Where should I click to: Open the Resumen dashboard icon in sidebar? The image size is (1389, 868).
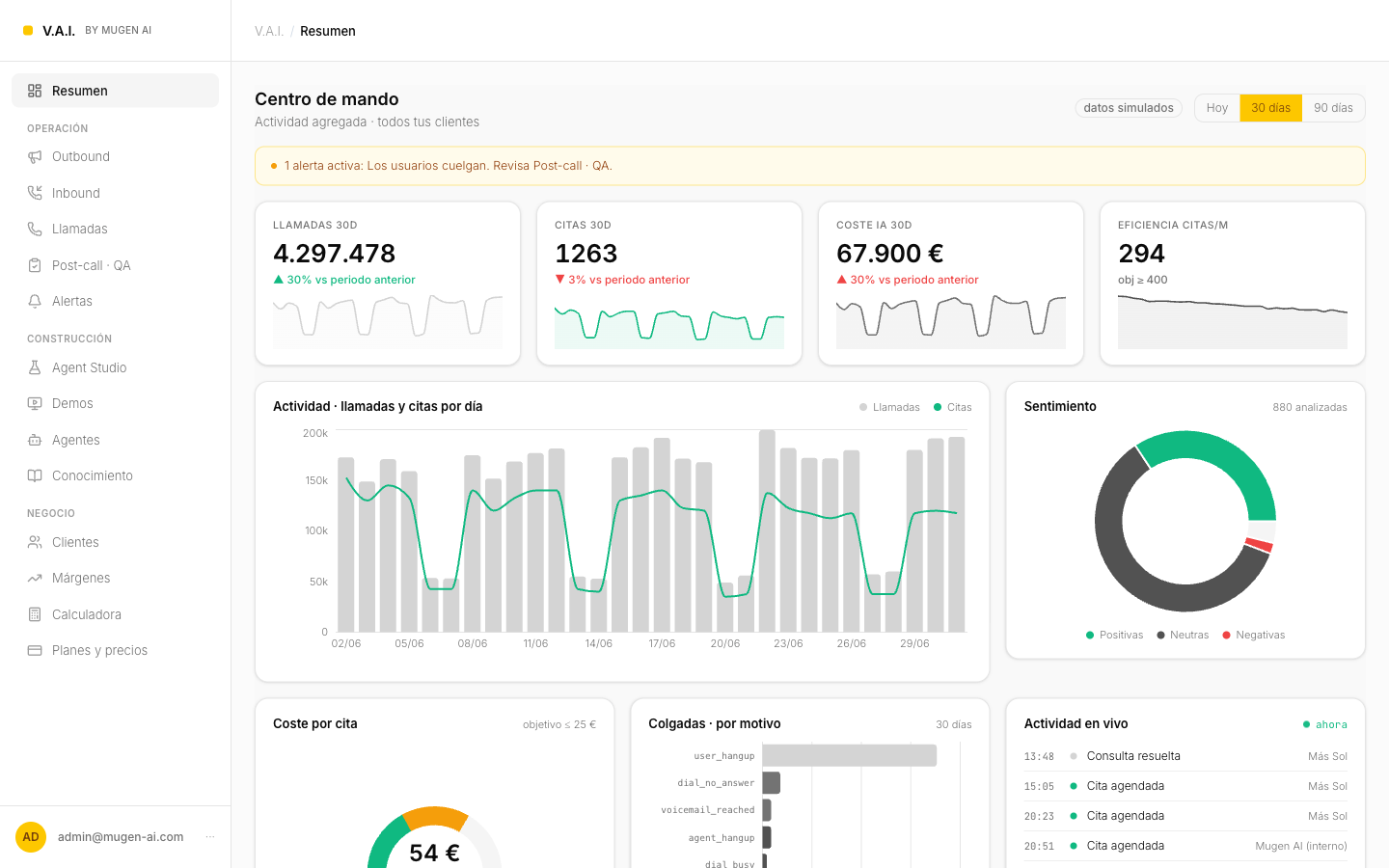coord(35,91)
